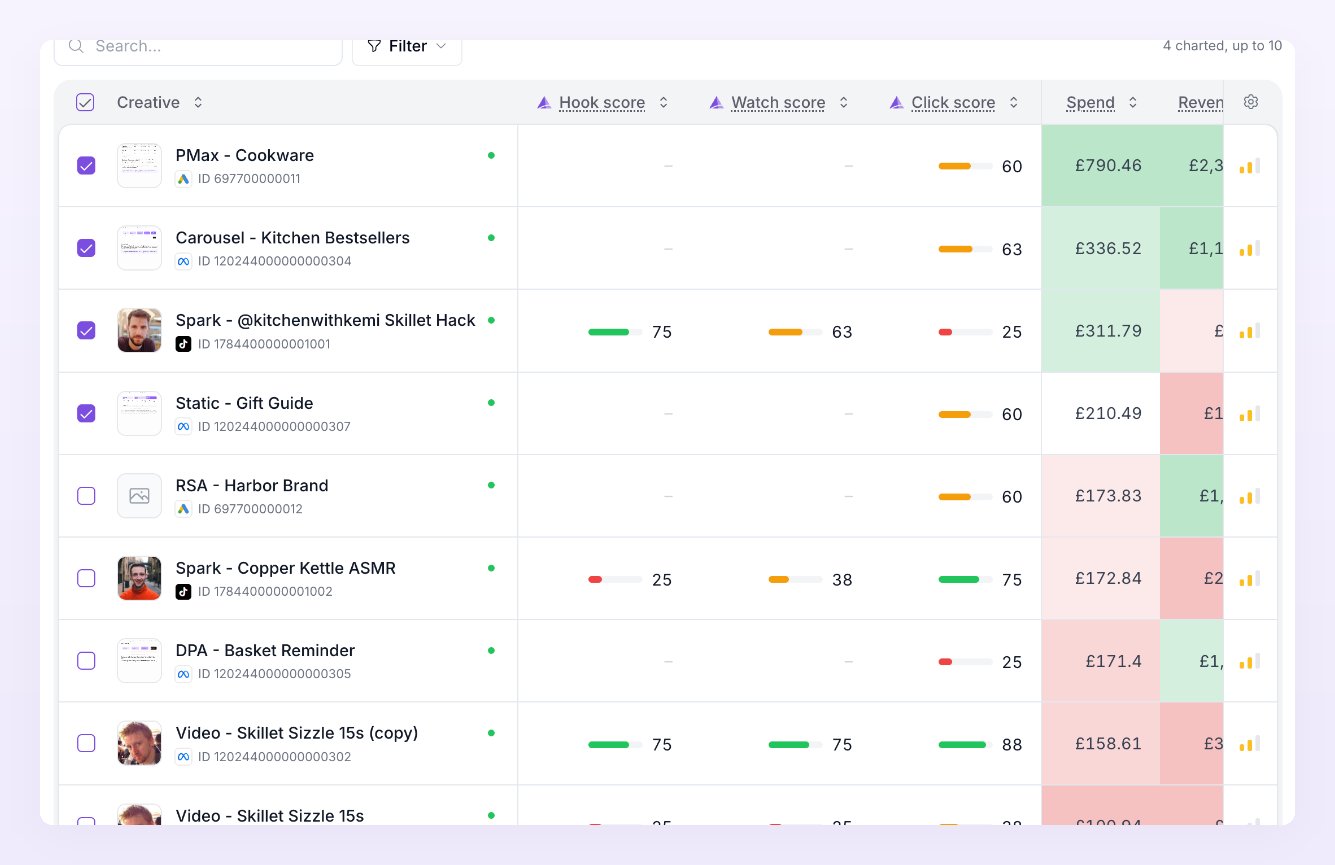Click the Watch score column header
Image resolution: width=1335 pixels, height=865 pixels.
click(778, 102)
